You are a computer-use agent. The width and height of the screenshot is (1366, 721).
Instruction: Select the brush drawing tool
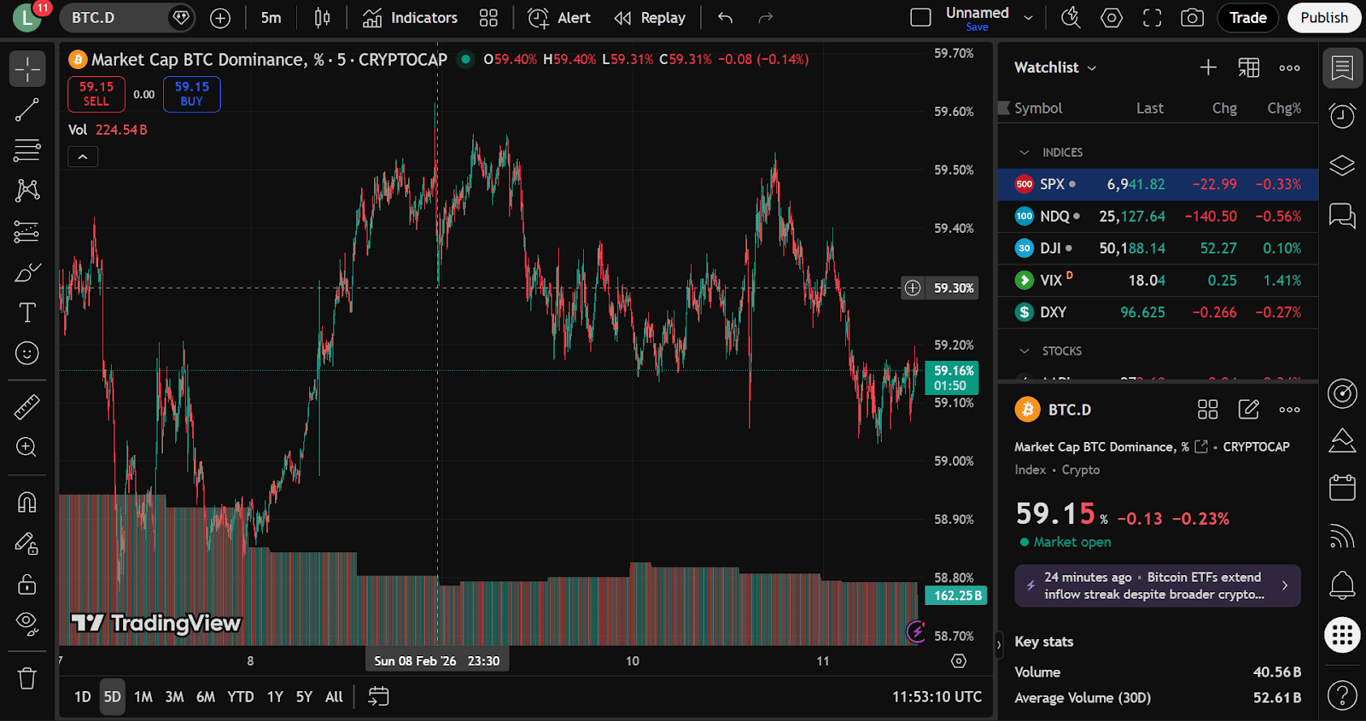(x=27, y=273)
